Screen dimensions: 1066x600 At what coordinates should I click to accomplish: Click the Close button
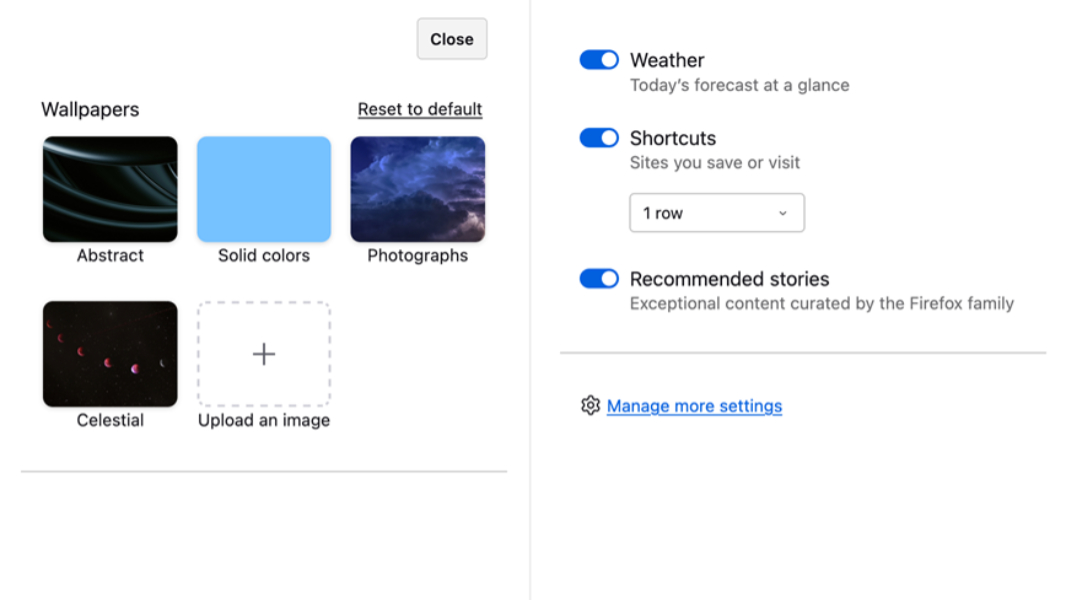[x=451, y=39]
